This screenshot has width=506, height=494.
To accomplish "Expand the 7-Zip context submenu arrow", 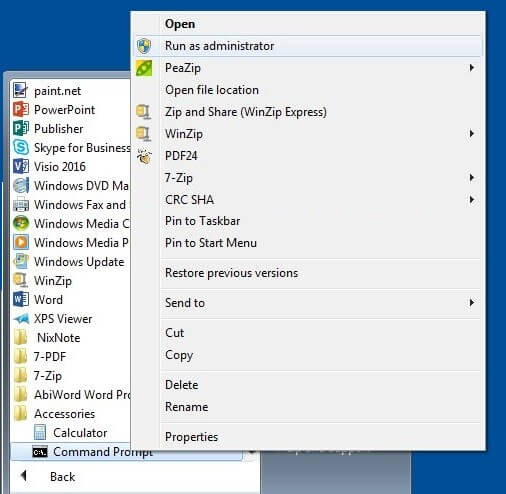I will coord(471,178).
